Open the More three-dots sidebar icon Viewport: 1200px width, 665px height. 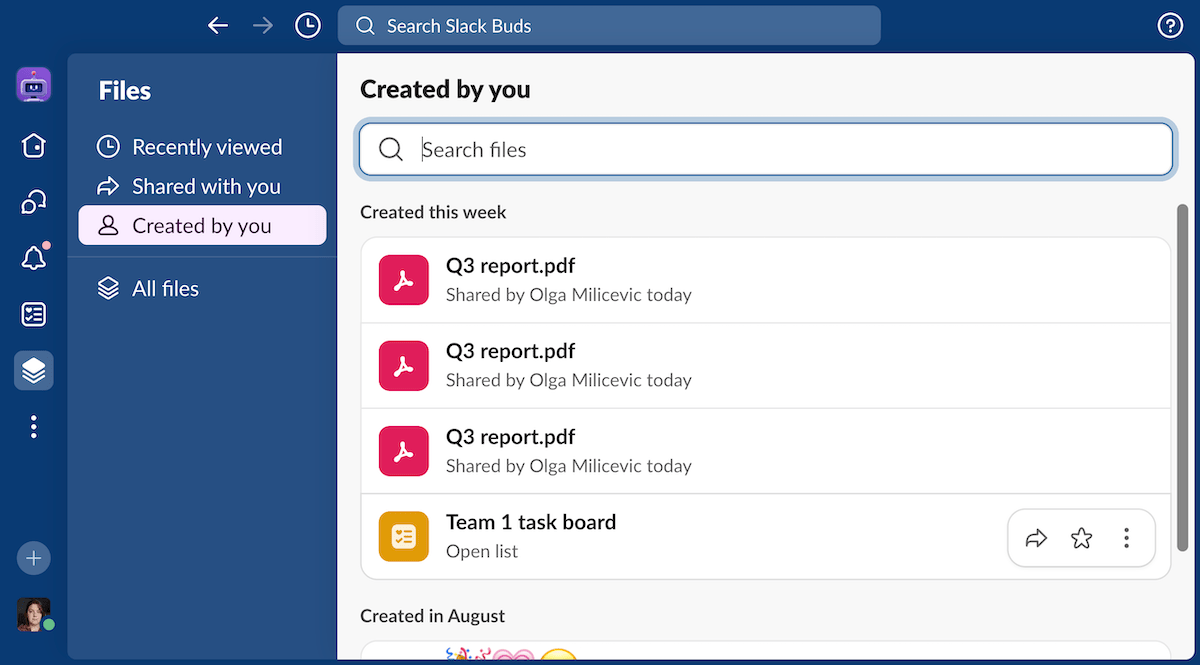point(34,427)
